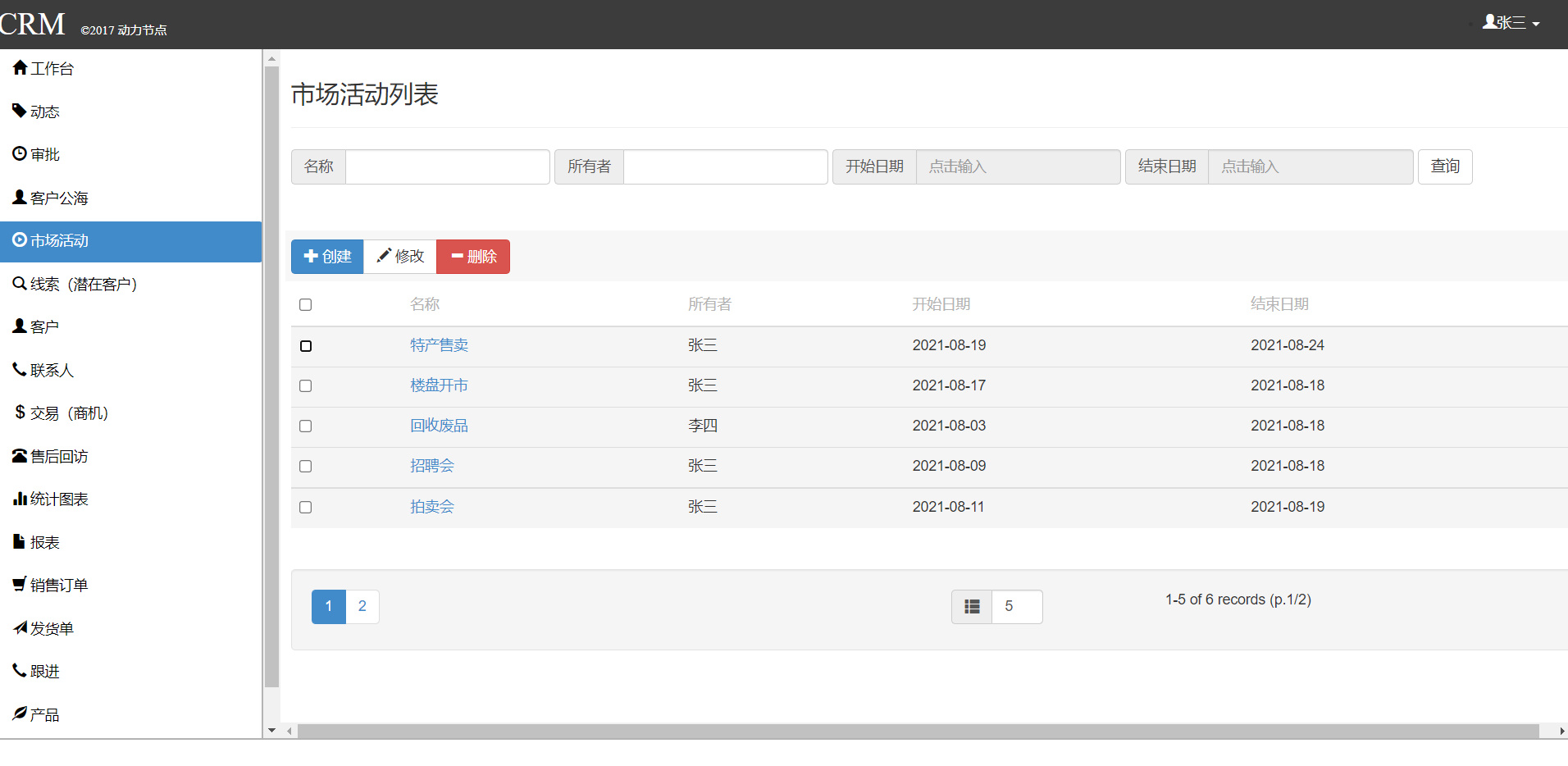Select the checkbox for 回收废品 row
Viewport: 1568px width, 766px height.
(x=306, y=426)
